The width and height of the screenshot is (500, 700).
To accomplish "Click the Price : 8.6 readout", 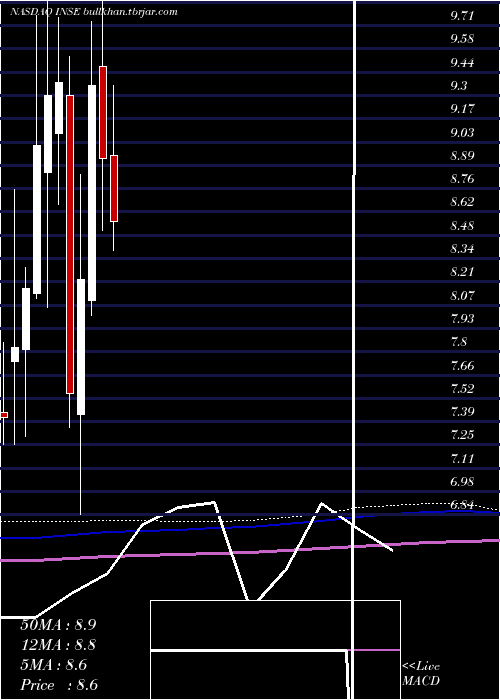I will tap(59, 685).
